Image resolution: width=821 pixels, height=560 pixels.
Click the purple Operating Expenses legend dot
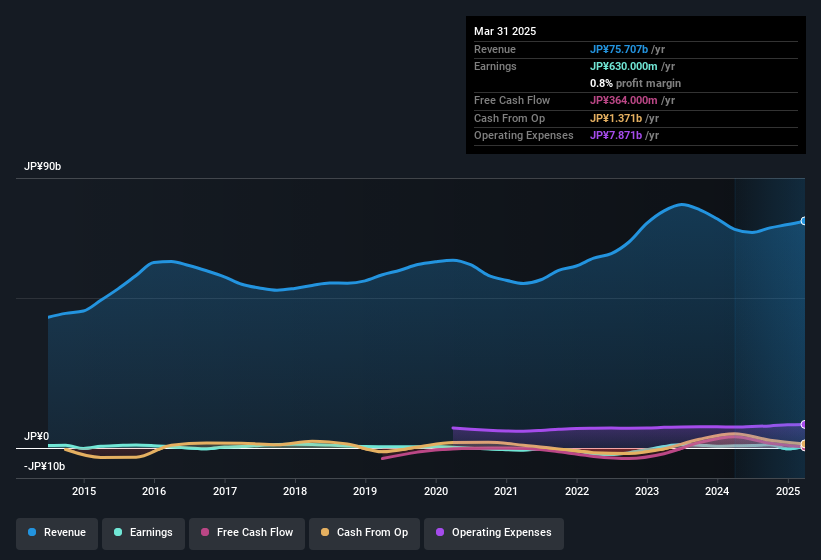440,532
